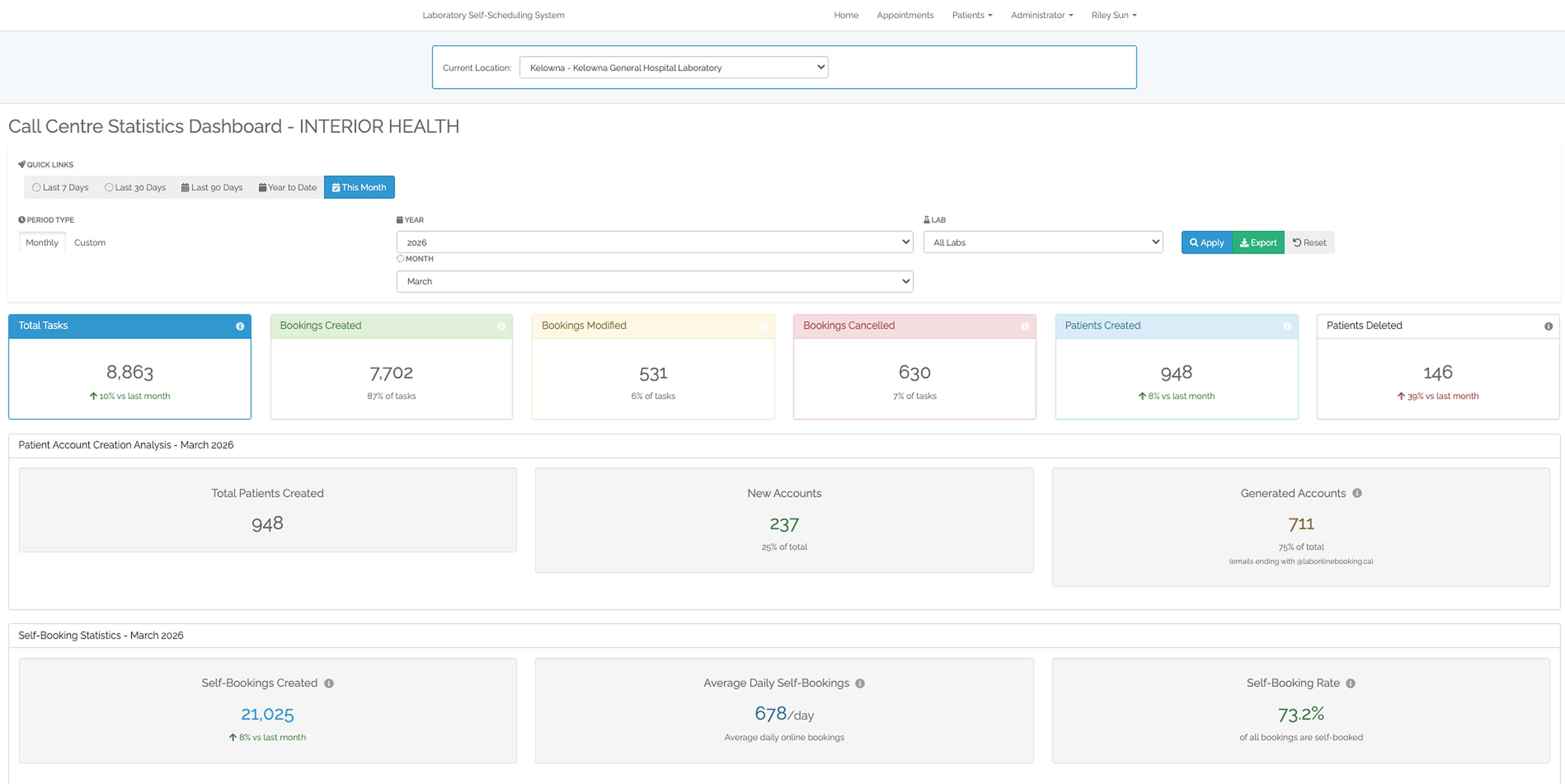Click the Bookings Created info icon
1565x784 pixels.
501,326
